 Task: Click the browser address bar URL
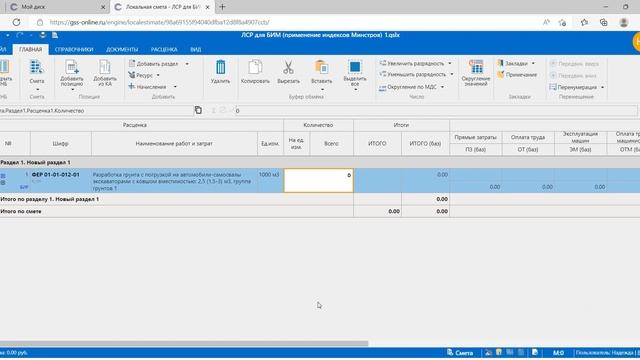click(x=160, y=22)
